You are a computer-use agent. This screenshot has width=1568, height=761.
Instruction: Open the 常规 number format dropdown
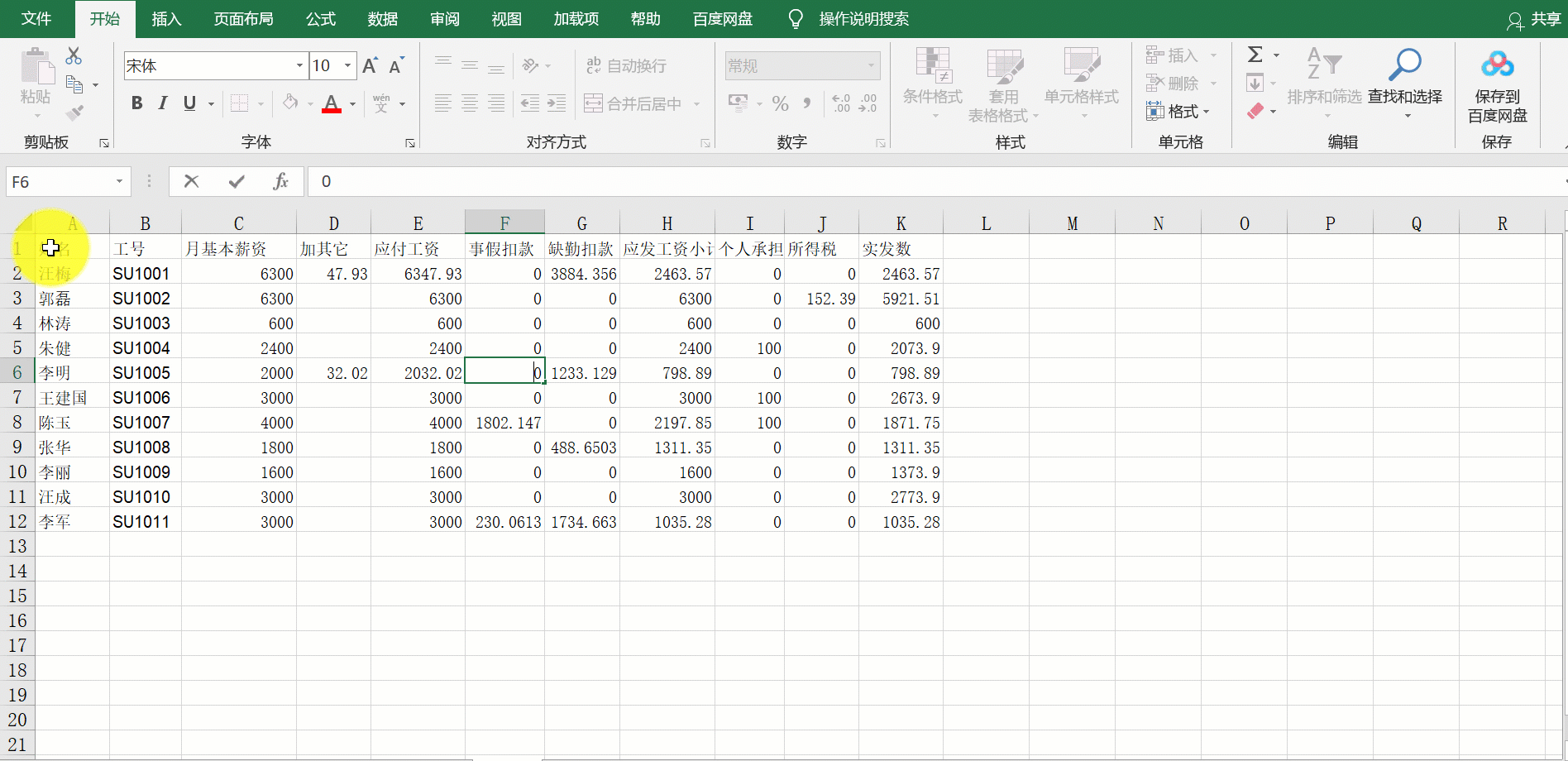tap(871, 65)
